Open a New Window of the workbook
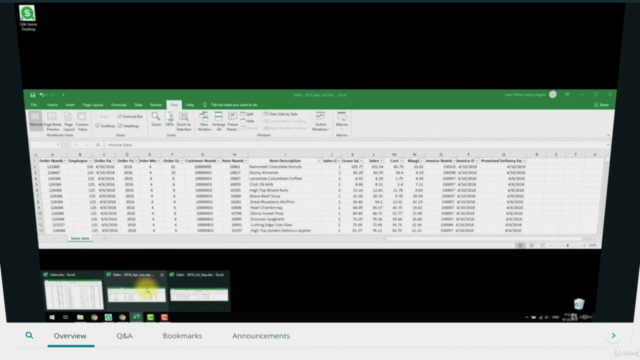The image size is (640, 360). (x=204, y=121)
